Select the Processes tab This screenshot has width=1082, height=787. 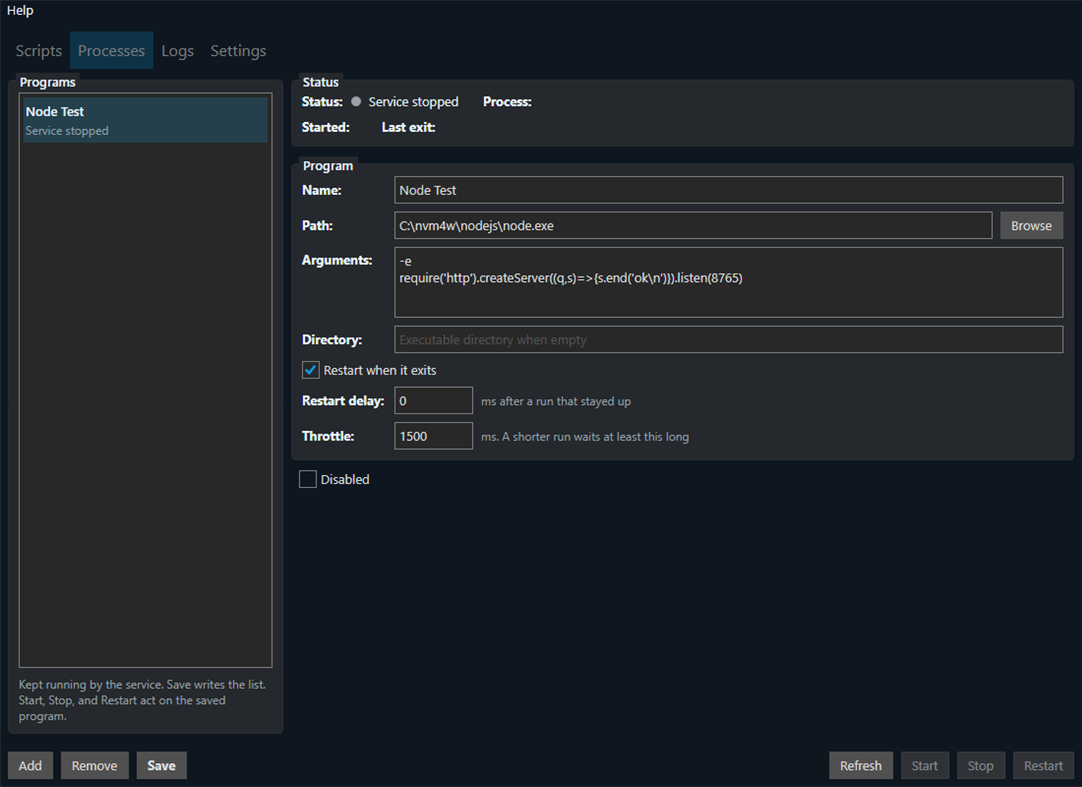[111, 50]
